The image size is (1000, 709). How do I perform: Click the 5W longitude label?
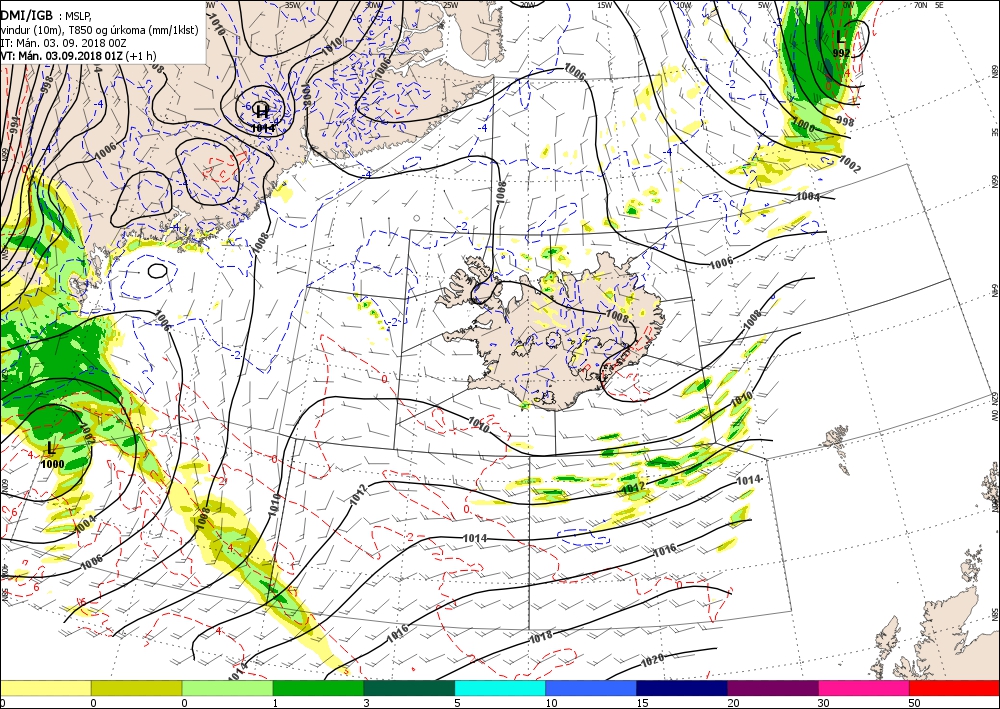click(765, 5)
